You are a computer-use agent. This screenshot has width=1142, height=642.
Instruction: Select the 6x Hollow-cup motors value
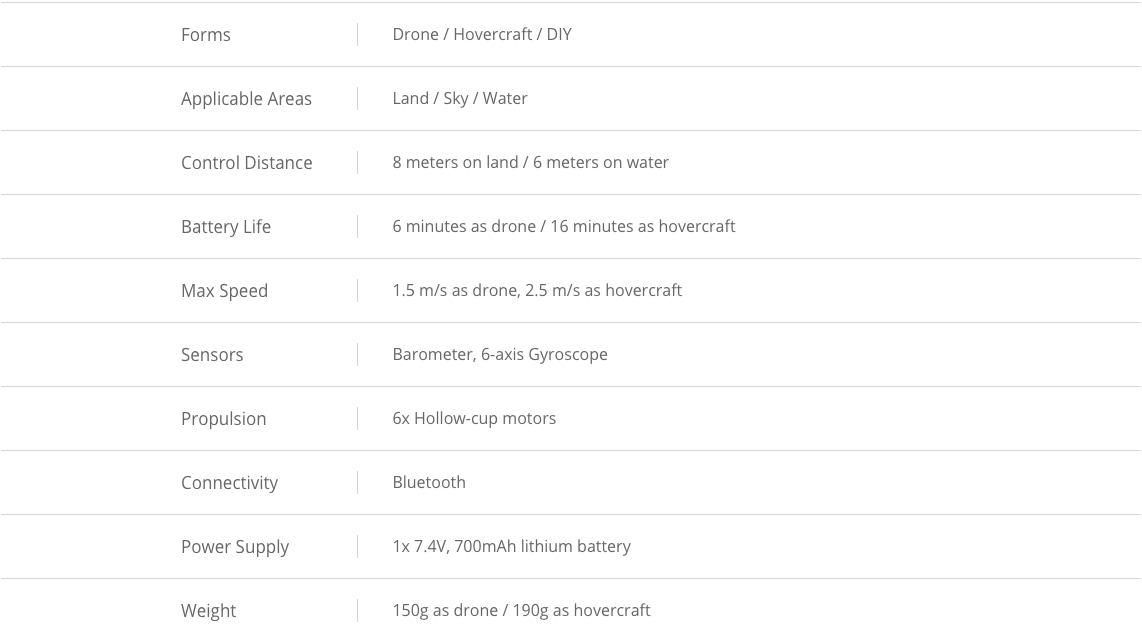(x=474, y=418)
